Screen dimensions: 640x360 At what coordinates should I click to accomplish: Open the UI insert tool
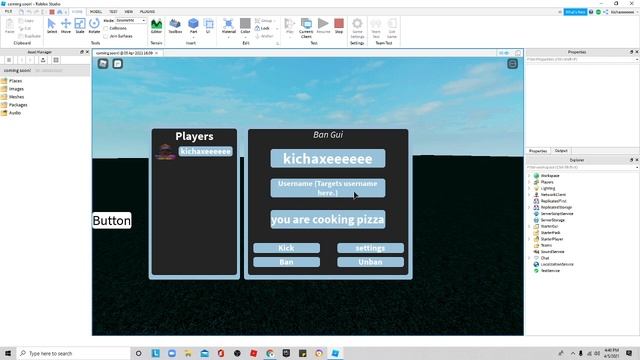[x=208, y=26]
